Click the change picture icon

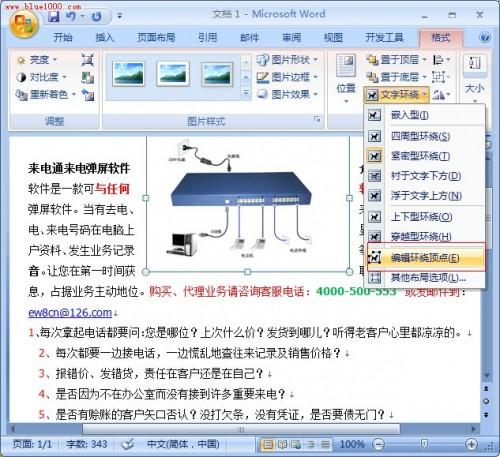point(88,77)
